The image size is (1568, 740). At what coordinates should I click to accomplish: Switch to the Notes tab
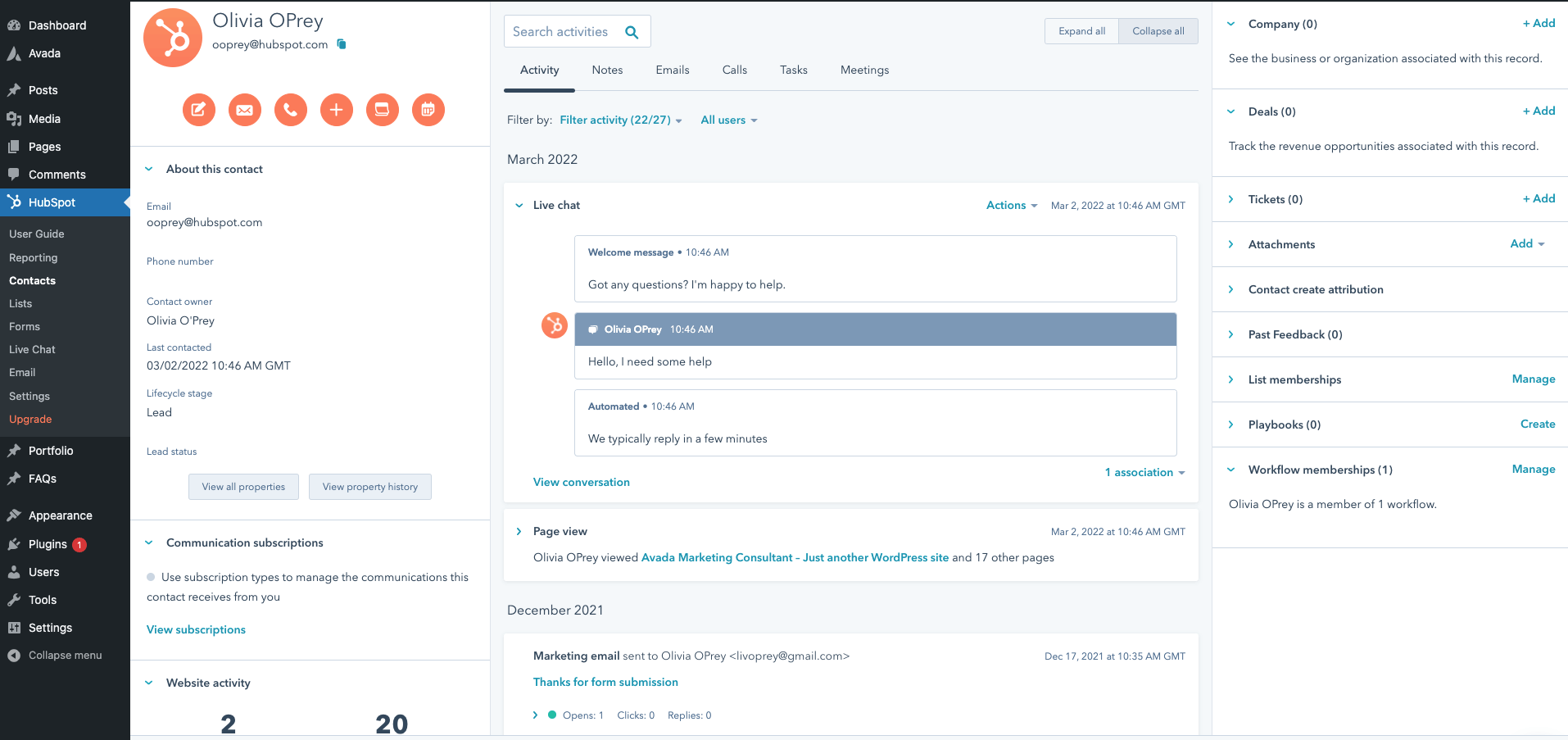tap(607, 70)
